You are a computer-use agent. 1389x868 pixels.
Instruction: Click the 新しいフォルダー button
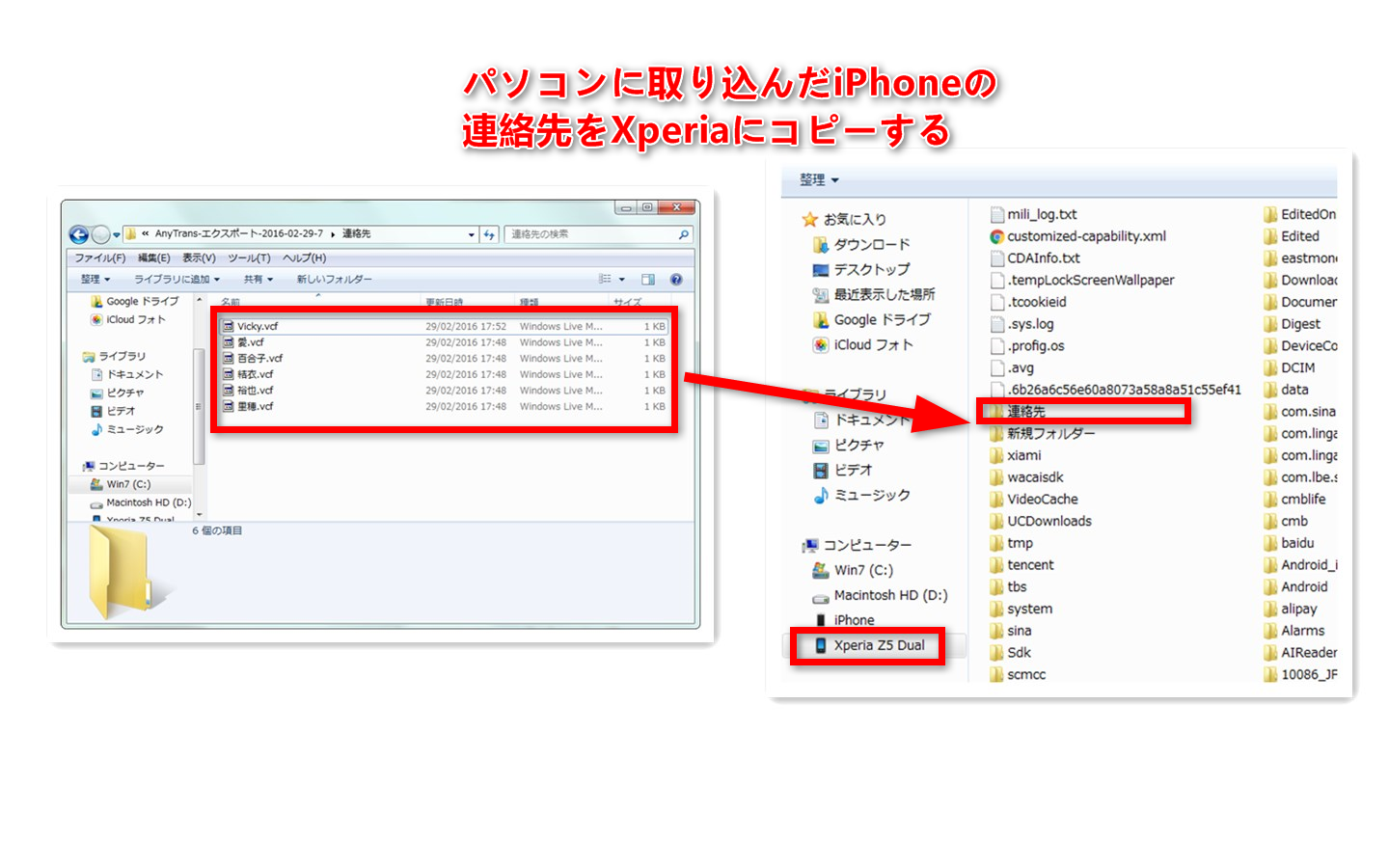pos(334,280)
